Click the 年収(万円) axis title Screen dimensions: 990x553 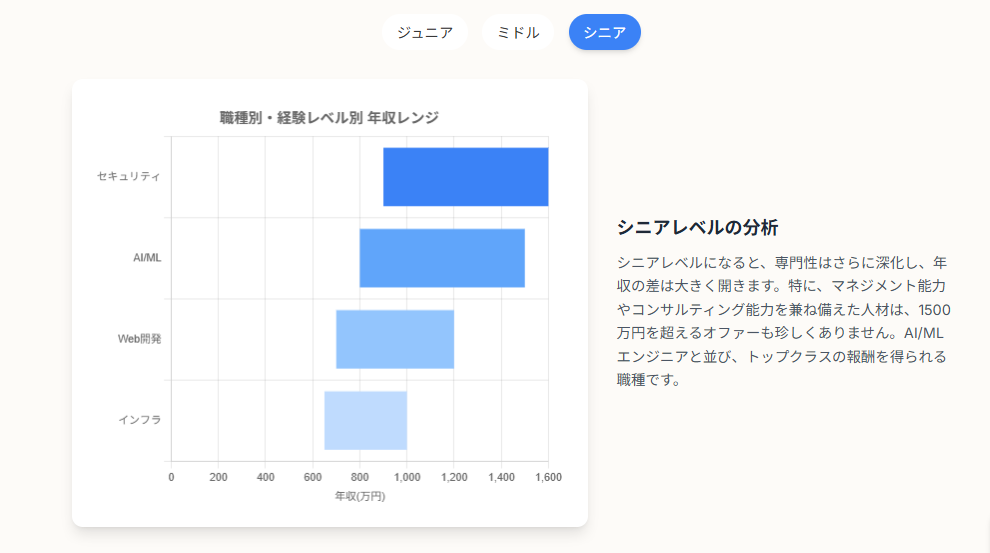pyautogui.click(x=360, y=496)
